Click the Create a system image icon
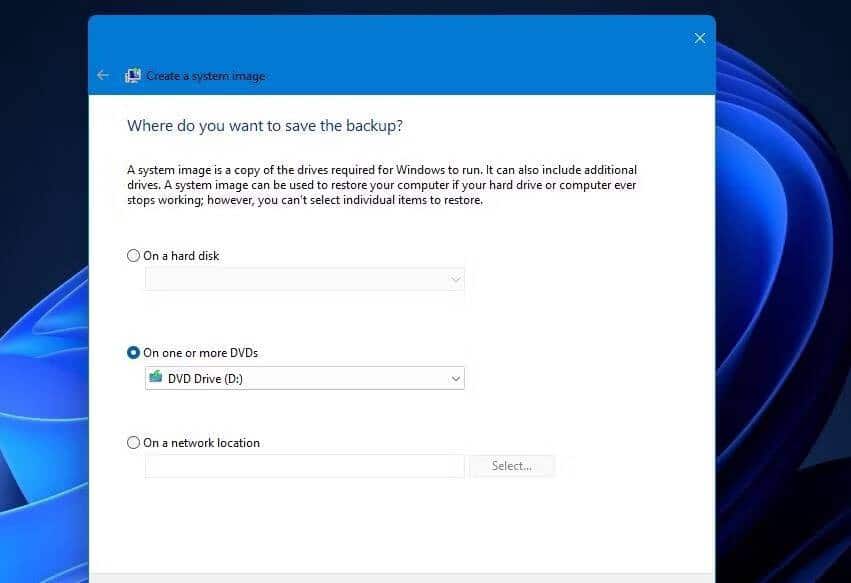This screenshot has height=583, width=851. pyautogui.click(x=134, y=75)
